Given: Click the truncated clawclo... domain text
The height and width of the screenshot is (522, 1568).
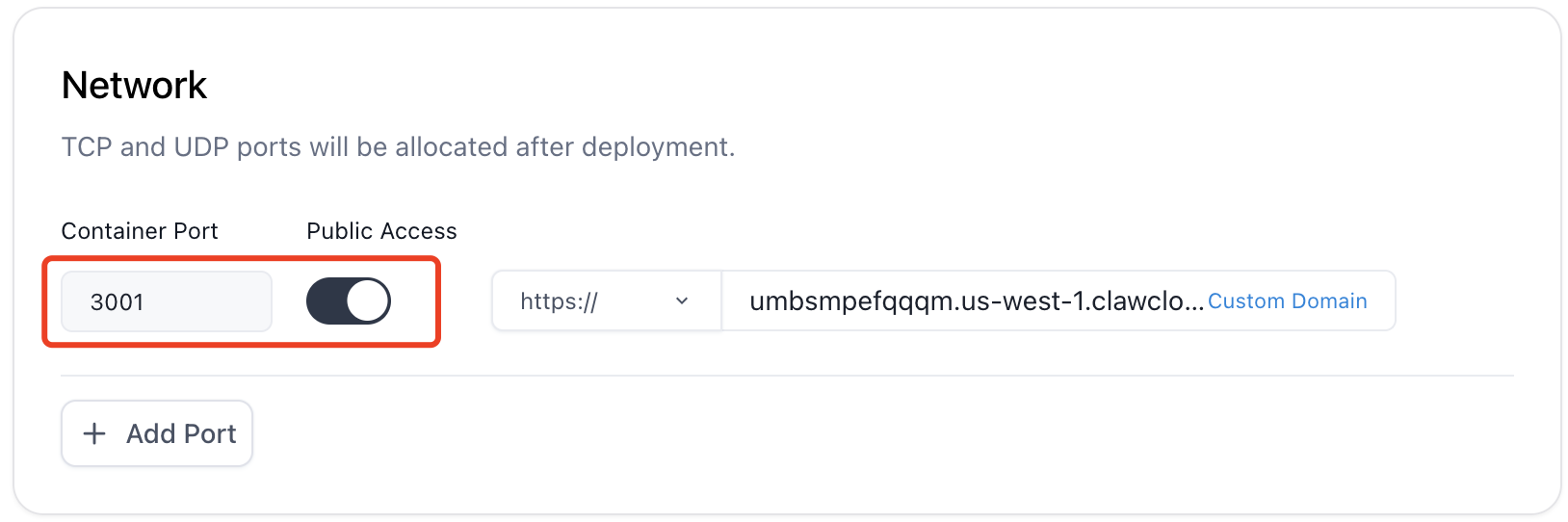Looking at the screenshot, I should [x=1148, y=301].
